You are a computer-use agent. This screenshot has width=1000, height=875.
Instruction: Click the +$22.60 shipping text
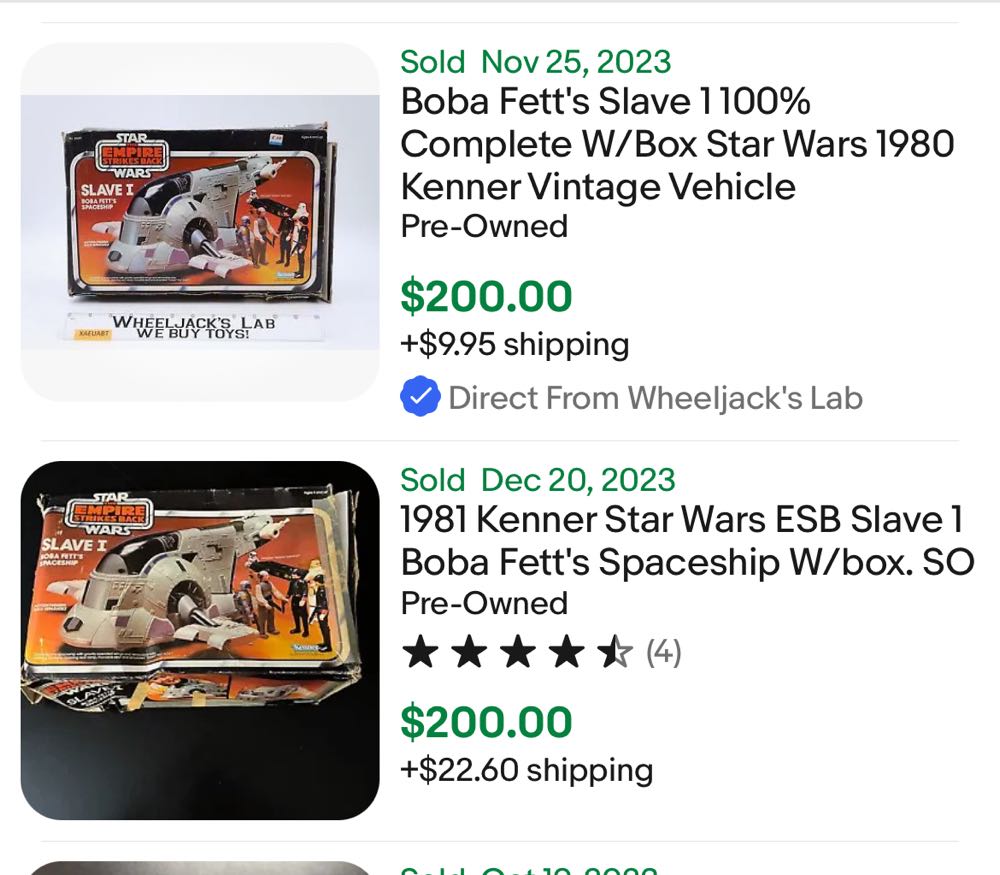pyautogui.click(x=527, y=770)
